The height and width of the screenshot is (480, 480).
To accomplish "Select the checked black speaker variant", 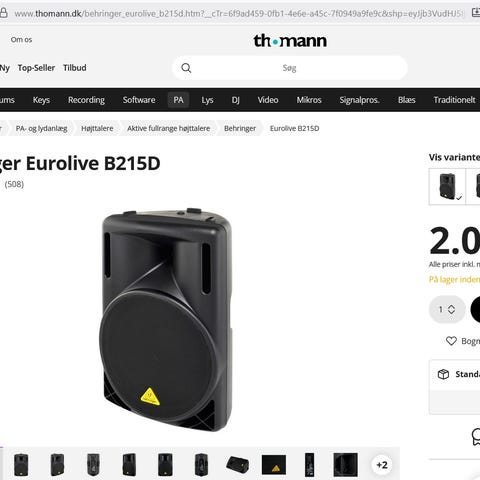I will coord(447,187).
